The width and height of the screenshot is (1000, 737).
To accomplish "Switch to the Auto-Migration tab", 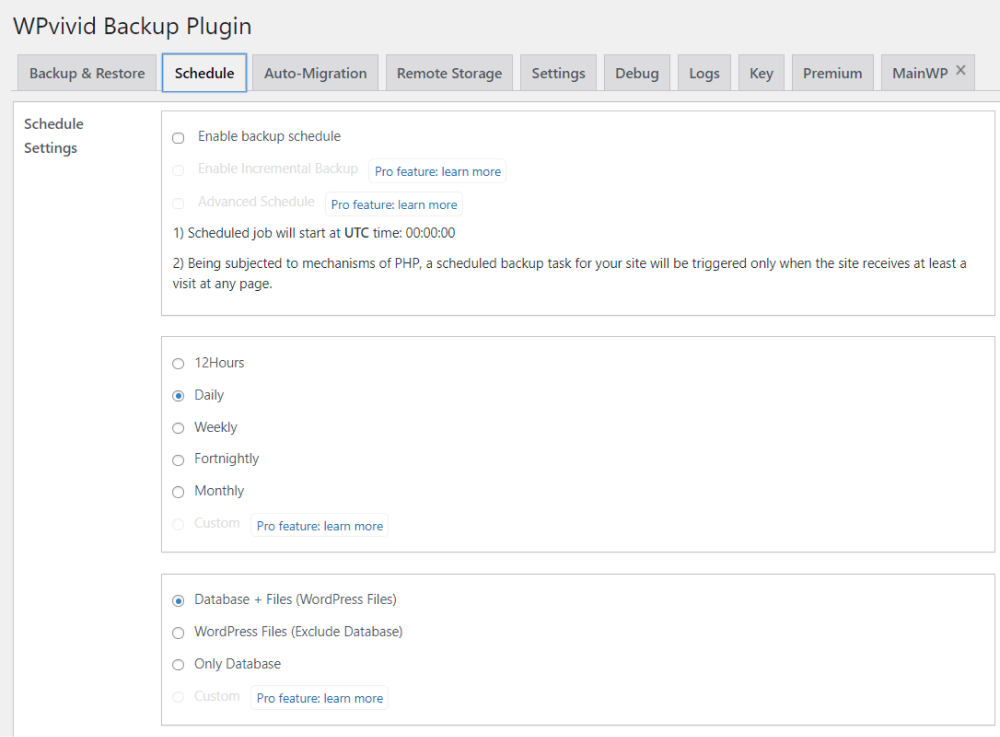I will (316, 73).
